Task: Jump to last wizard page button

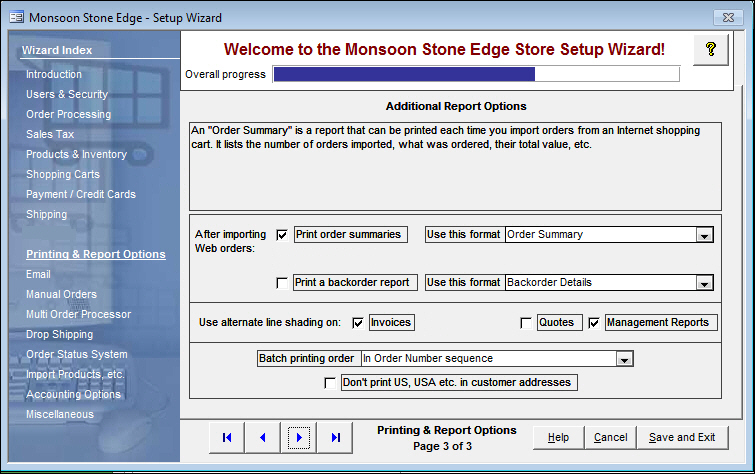Action: coord(336,437)
